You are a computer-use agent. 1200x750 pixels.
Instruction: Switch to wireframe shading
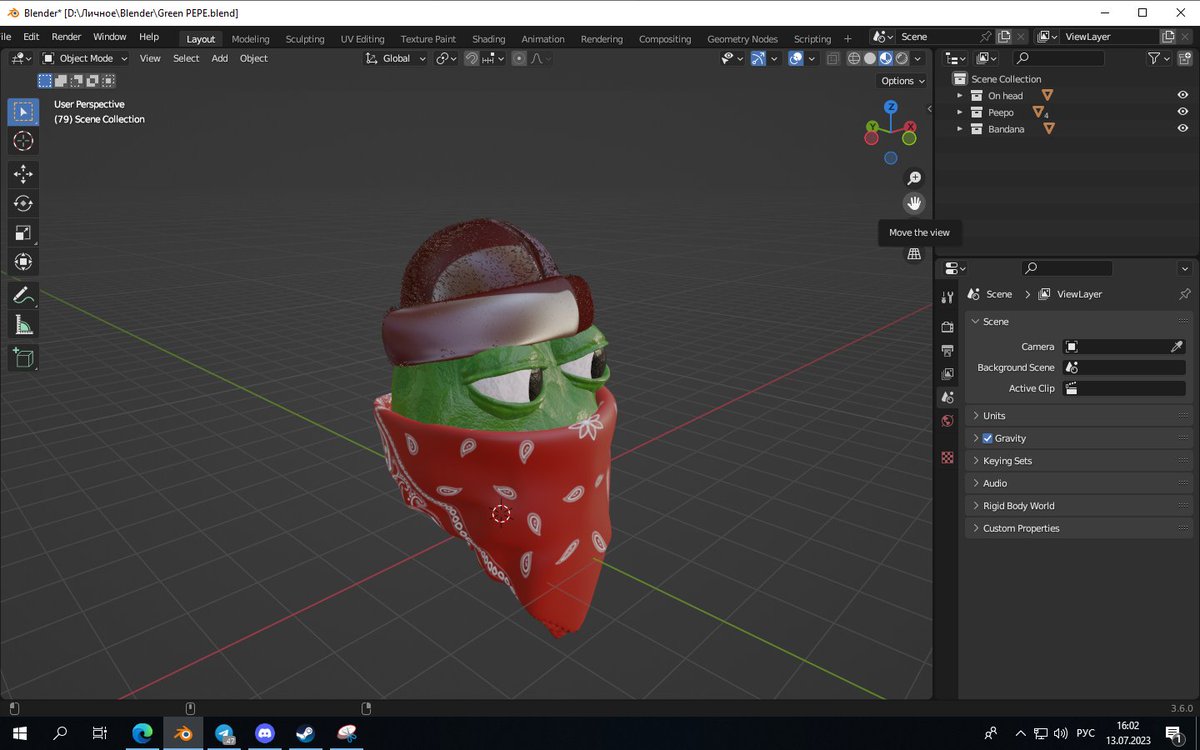pyautogui.click(x=854, y=59)
